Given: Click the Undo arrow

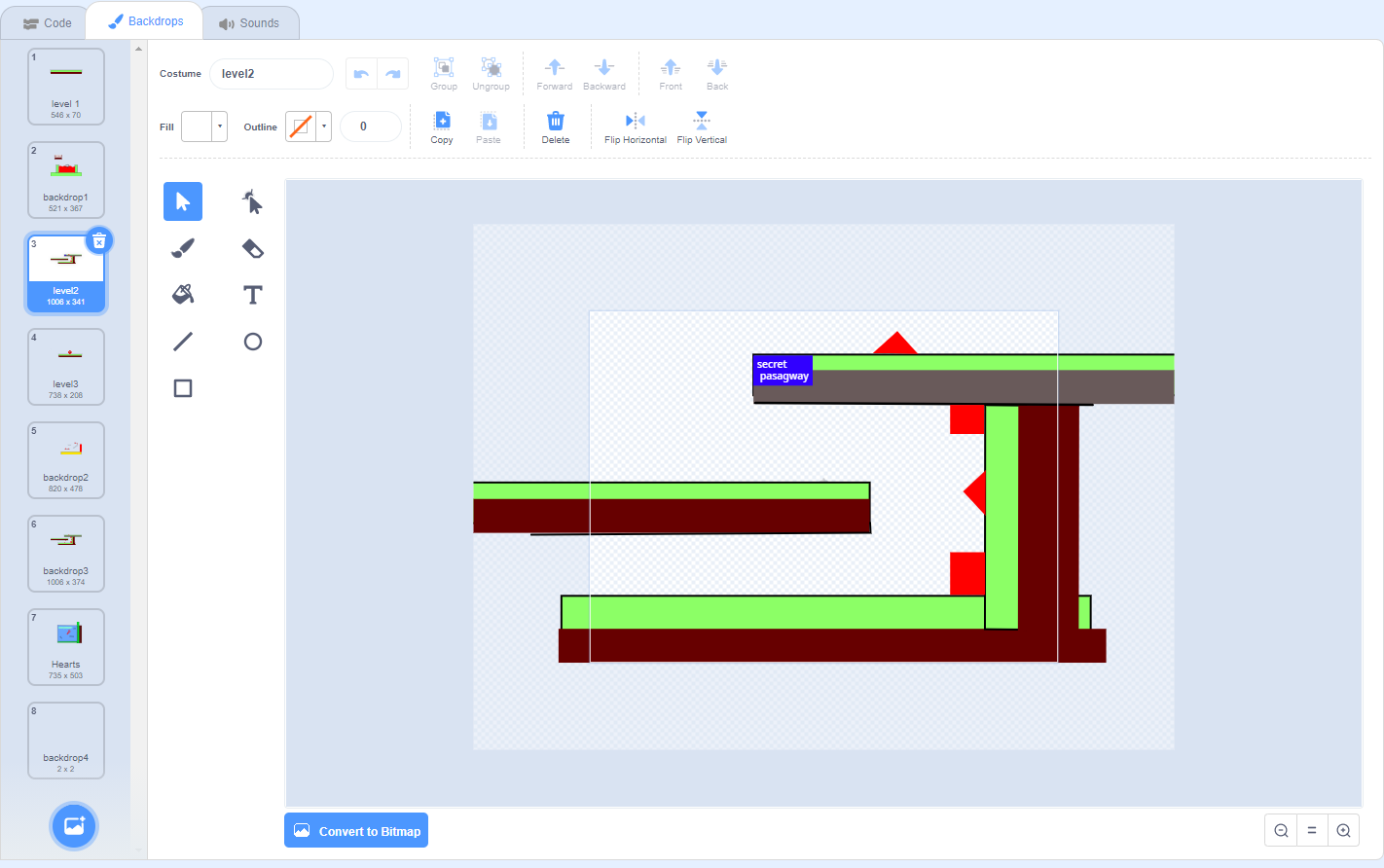Looking at the screenshot, I should click(x=361, y=74).
